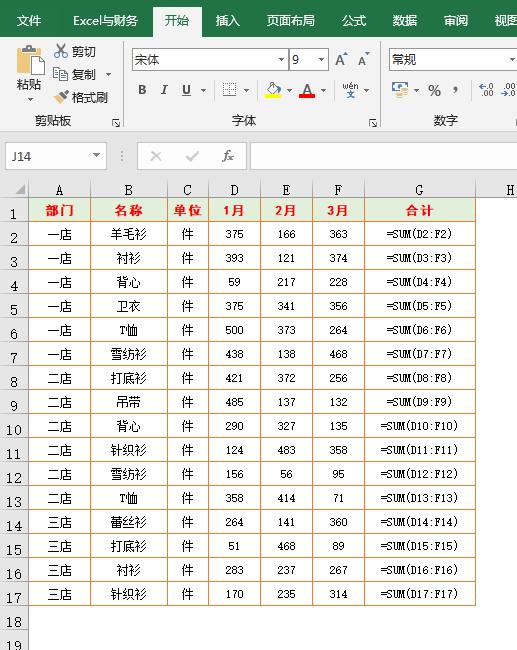Decrease decimal places
Image resolution: width=517 pixels, height=650 pixels.
coord(509,90)
